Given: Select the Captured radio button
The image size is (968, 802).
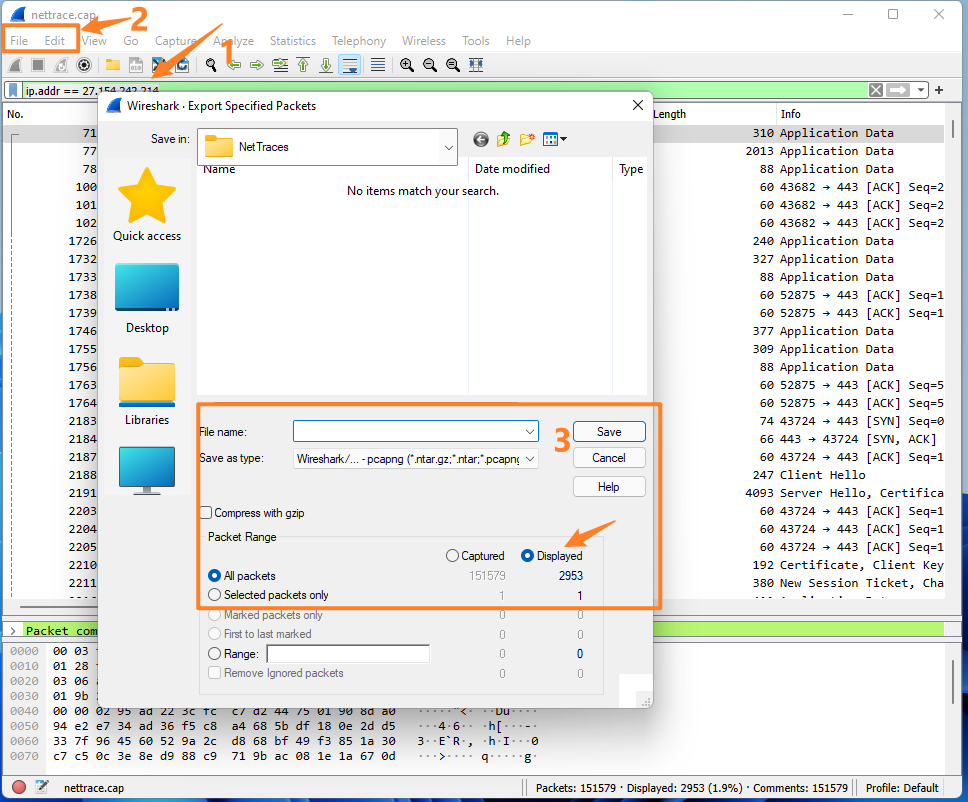Looking at the screenshot, I should click(453, 556).
